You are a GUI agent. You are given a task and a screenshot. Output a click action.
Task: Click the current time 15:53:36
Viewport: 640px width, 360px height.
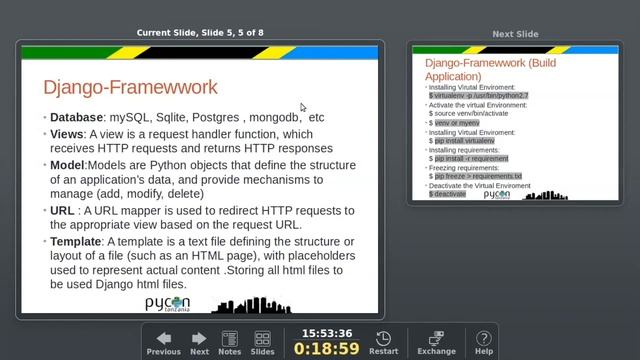[327, 333]
